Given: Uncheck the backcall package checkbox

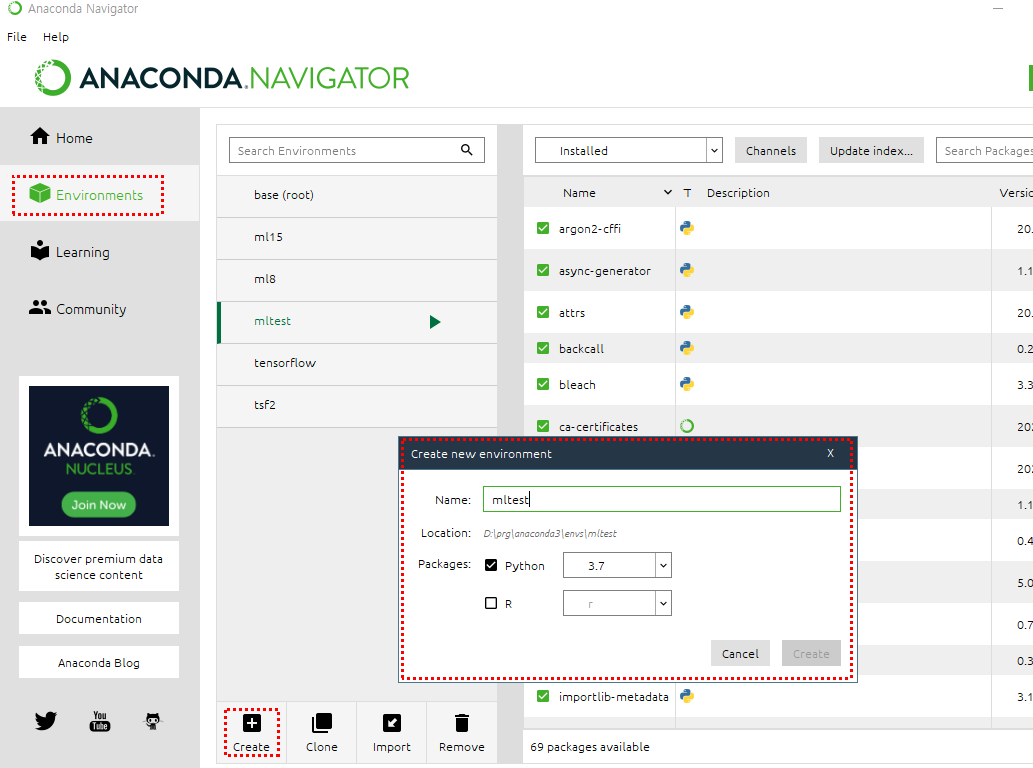Looking at the screenshot, I should [543, 348].
